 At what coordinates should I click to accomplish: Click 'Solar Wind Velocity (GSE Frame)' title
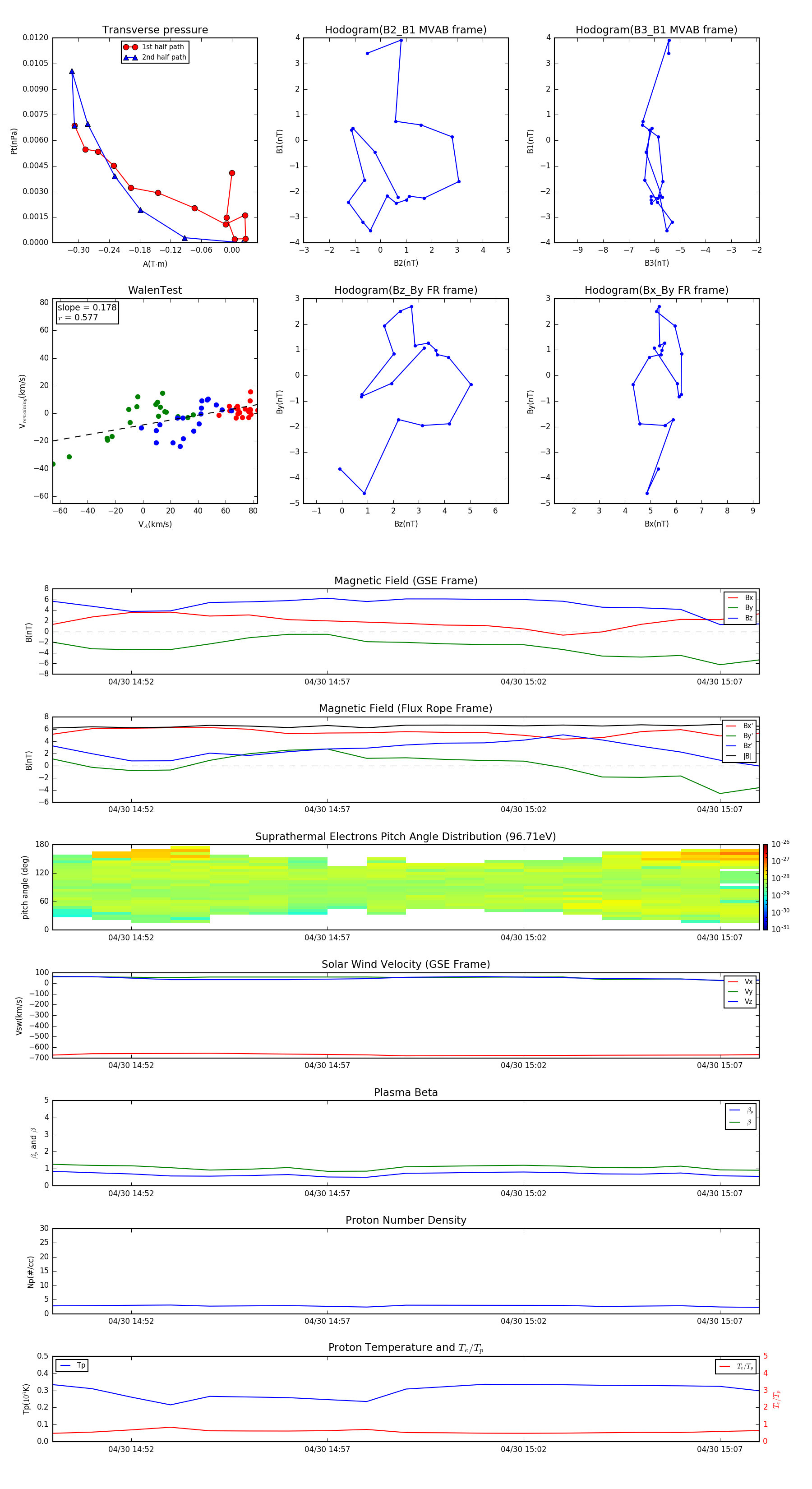click(x=406, y=964)
